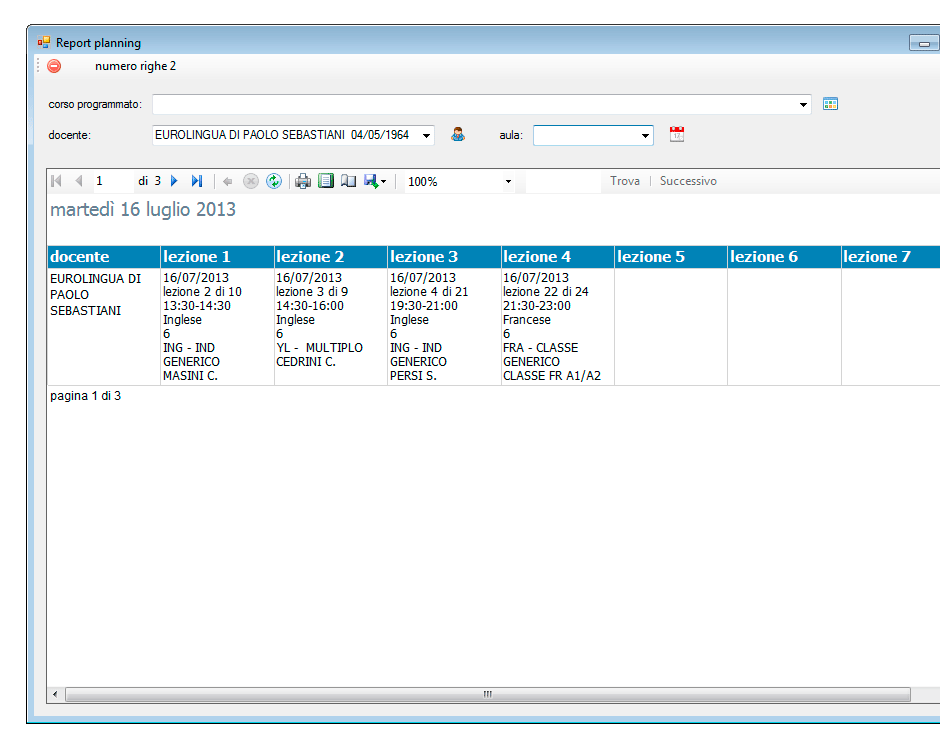Click the PERSI S. lesson text
The image size is (940, 748).
413,376
